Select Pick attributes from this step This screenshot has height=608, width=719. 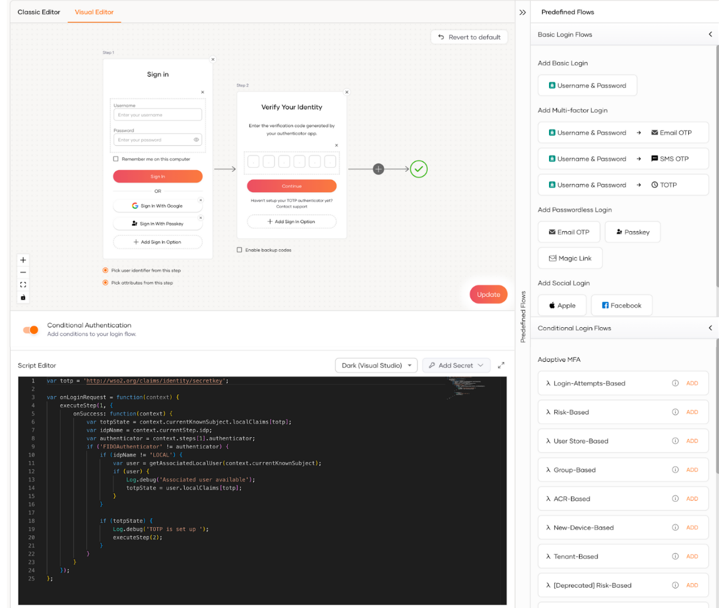pyautogui.click(x=105, y=283)
